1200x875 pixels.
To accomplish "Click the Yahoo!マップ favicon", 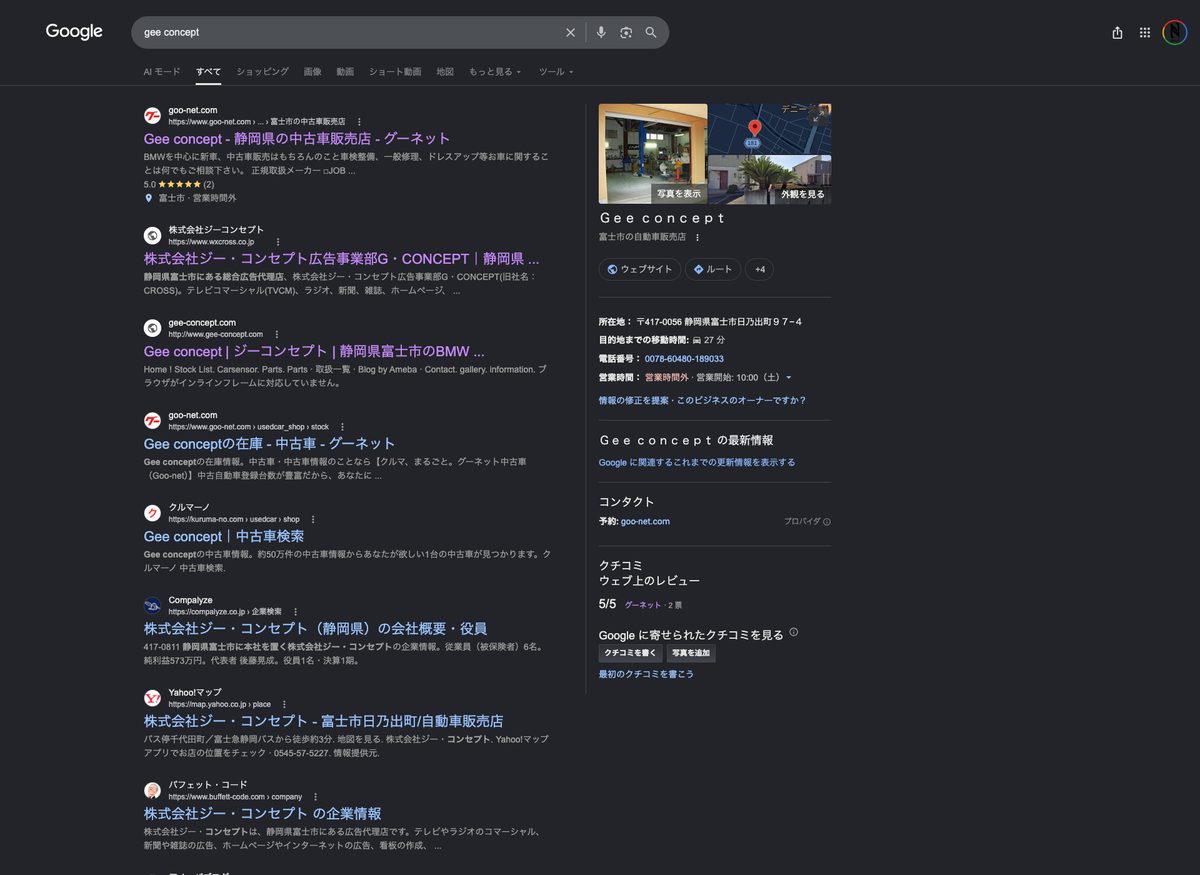I will pyautogui.click(x=152, y=698).
